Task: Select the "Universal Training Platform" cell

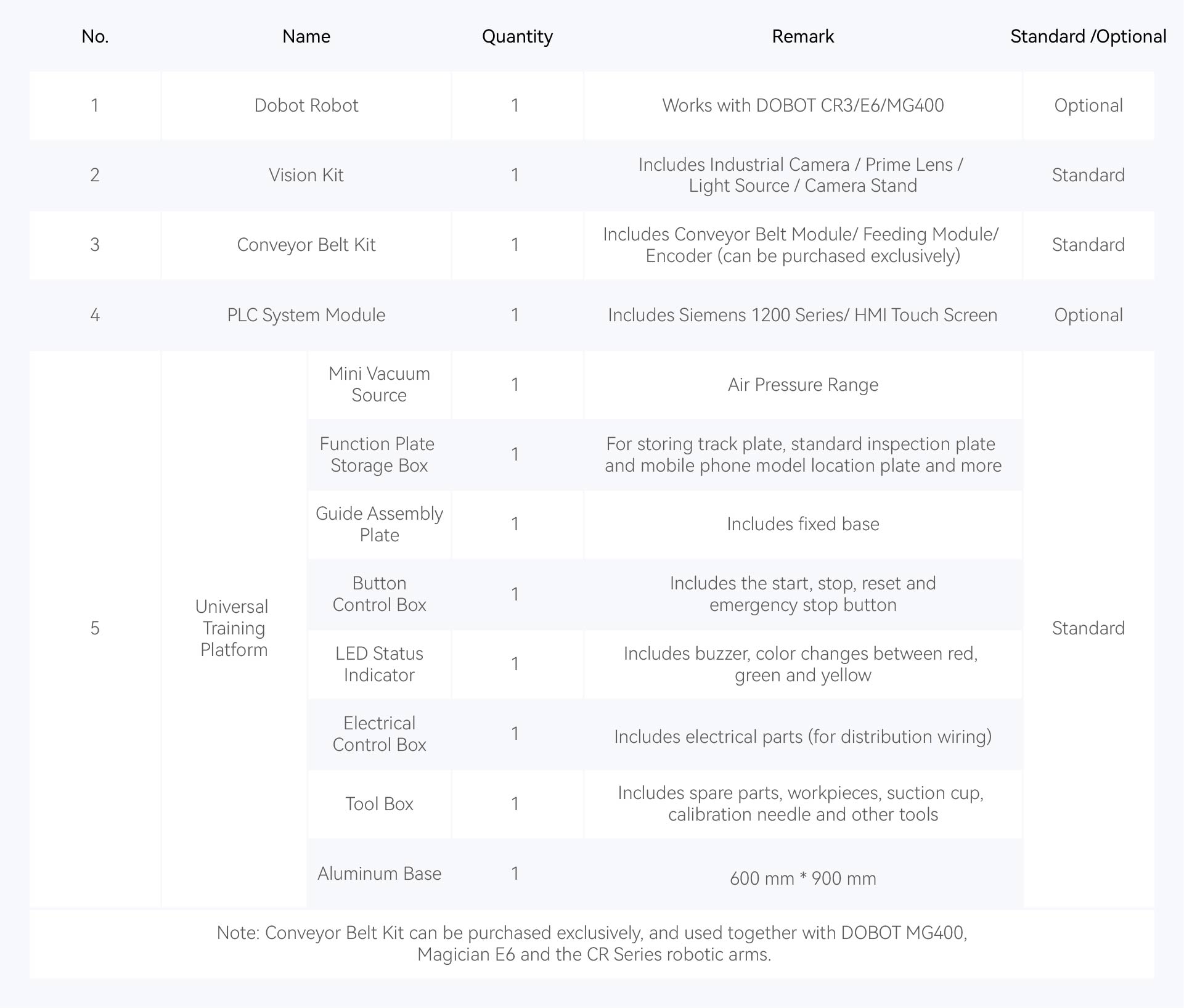Action: pyautogui.click(x=234, y=628)
